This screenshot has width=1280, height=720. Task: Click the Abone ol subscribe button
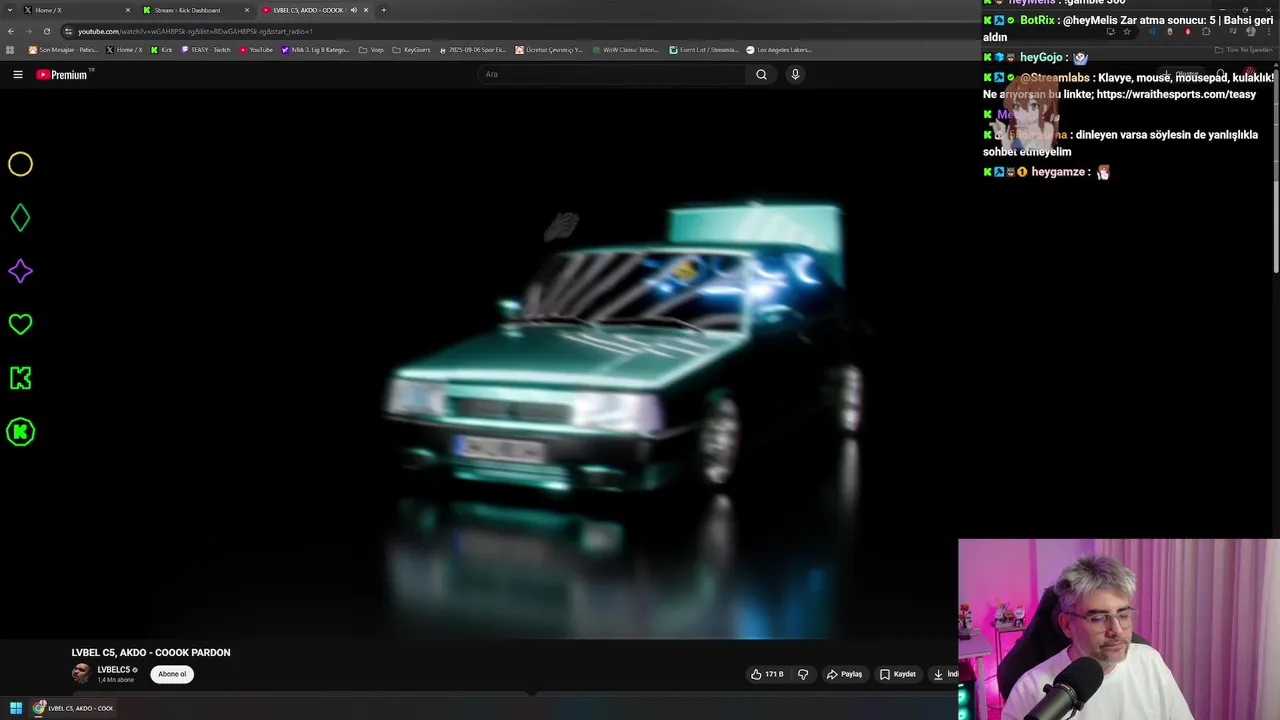tap(172, 674)
